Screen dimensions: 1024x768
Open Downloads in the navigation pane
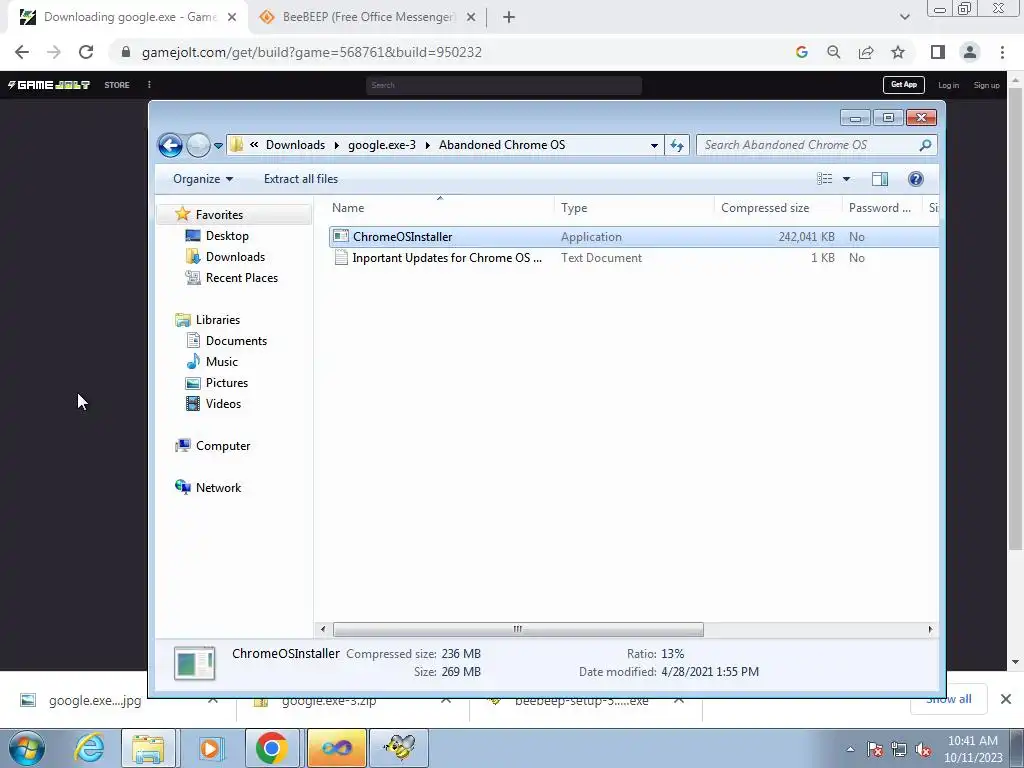235,257
